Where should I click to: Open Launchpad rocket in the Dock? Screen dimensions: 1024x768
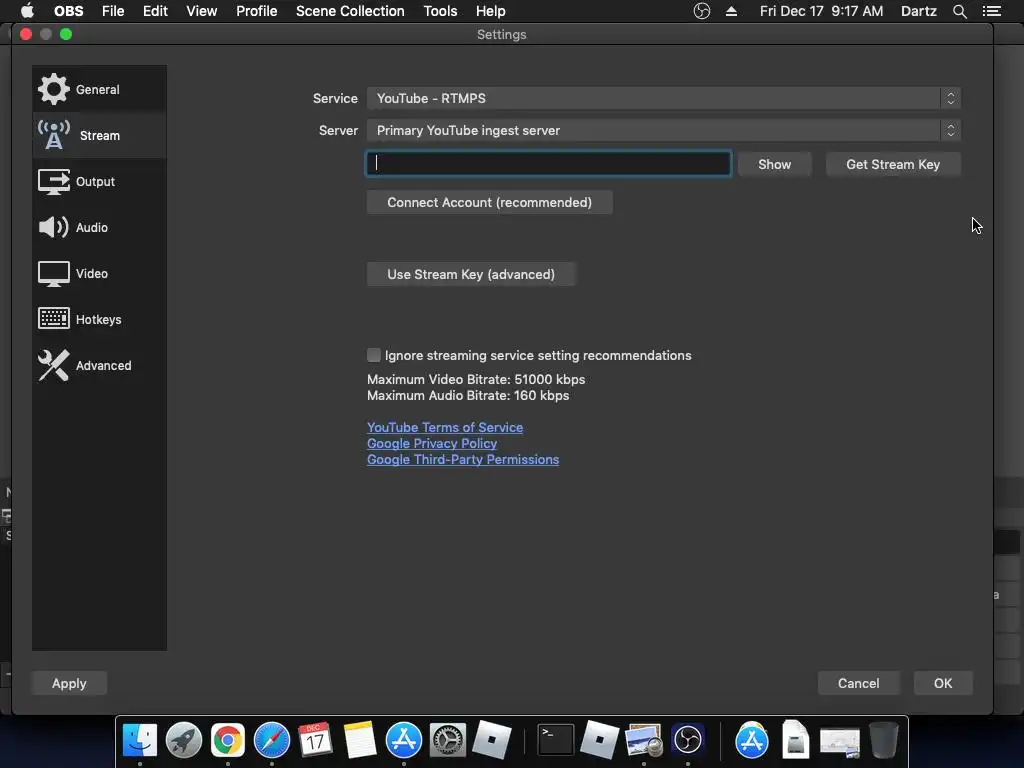(184, 740)
